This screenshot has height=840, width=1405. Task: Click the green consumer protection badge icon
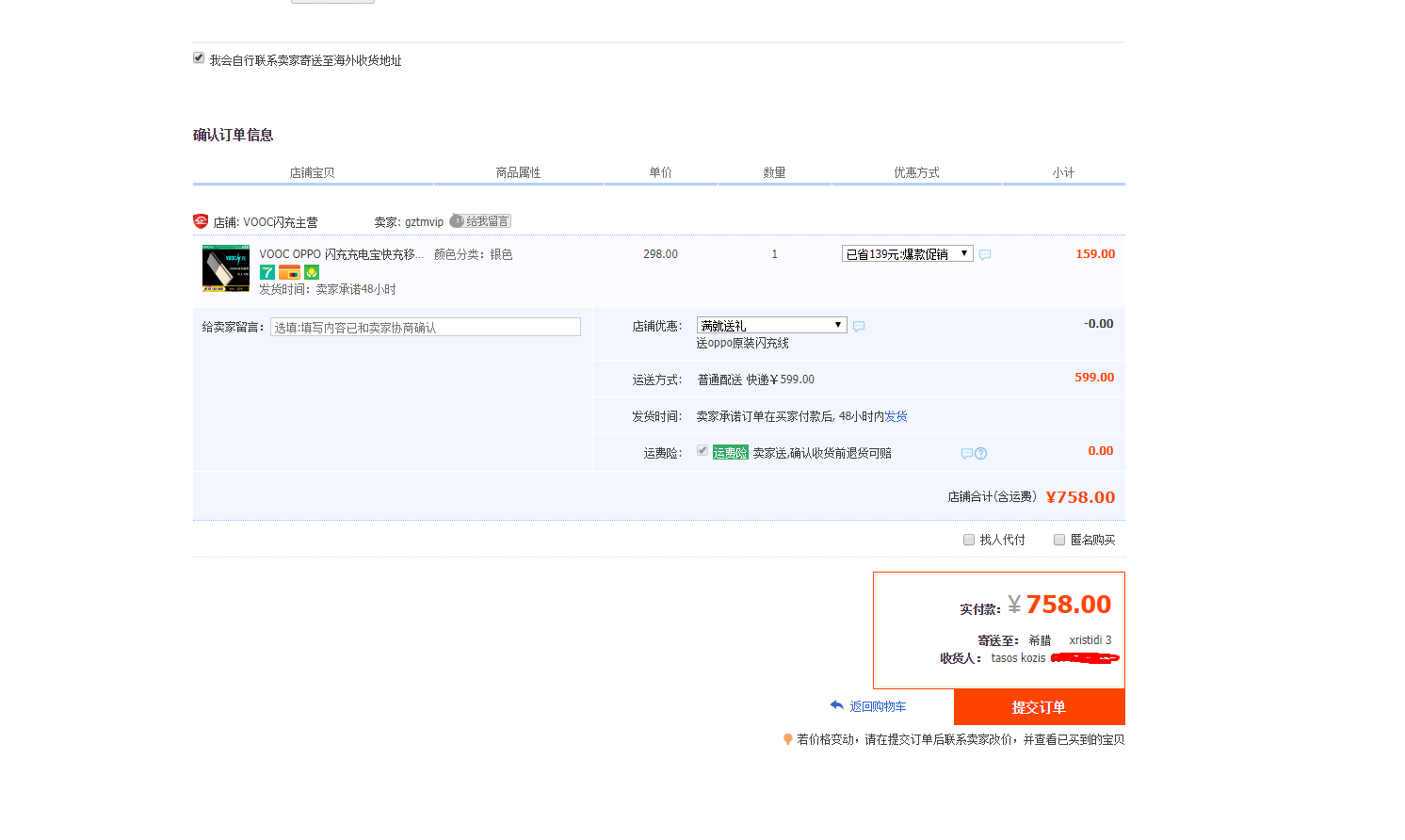(x=312, y=272)
